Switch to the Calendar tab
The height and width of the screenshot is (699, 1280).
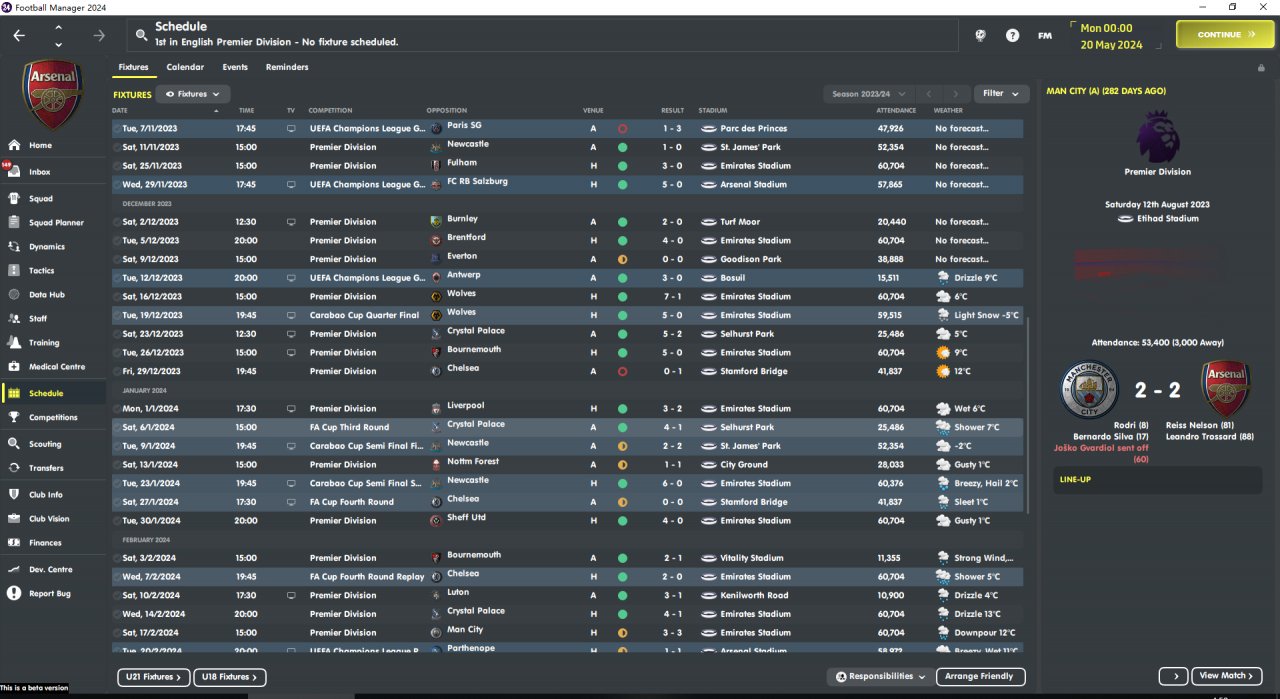coord(185,67)
